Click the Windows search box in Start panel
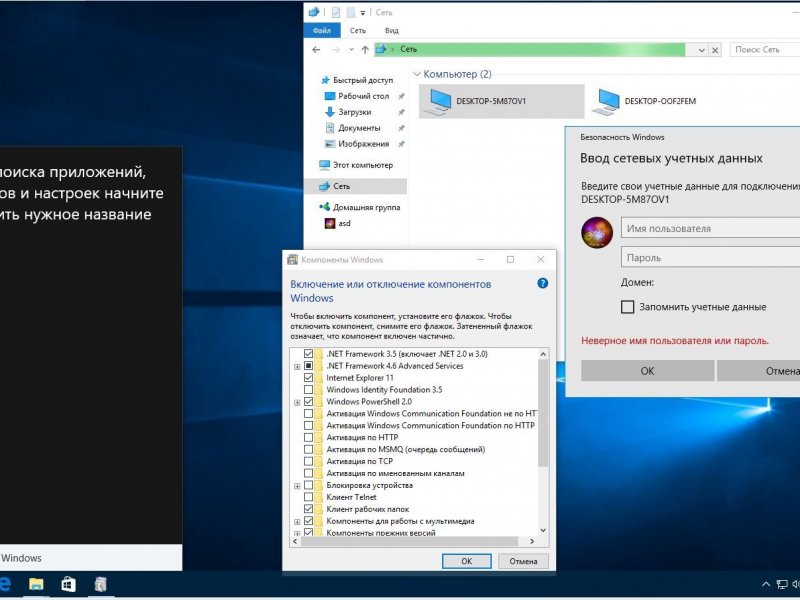 point(91,558)
